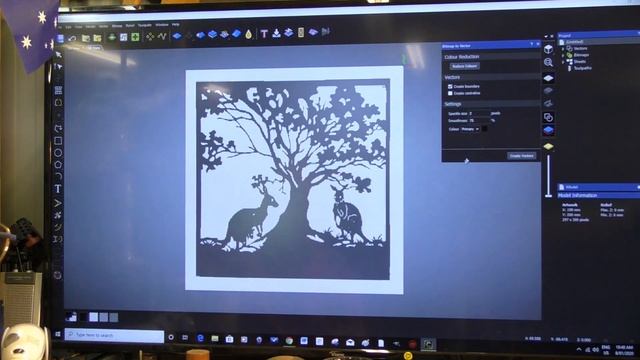Viewport: 640px width, 360px height.
Task: Open the Relief menu
Action: (x=130, y=26)
